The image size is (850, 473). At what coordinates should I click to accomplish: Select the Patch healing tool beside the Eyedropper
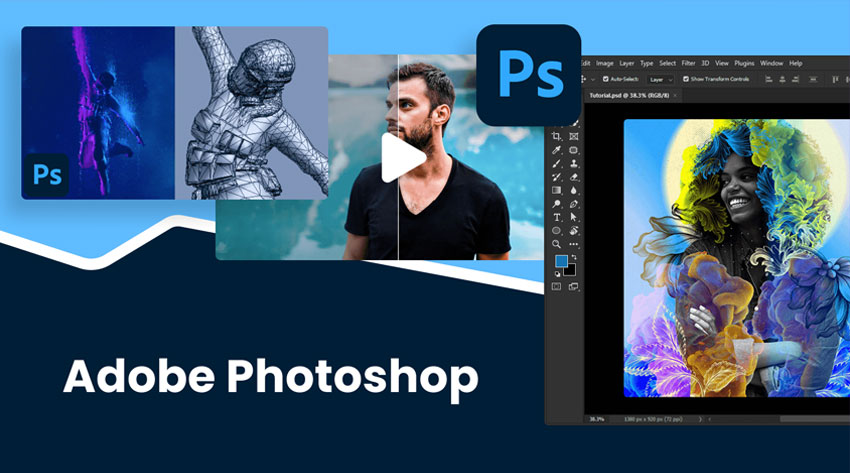point(574,150)
